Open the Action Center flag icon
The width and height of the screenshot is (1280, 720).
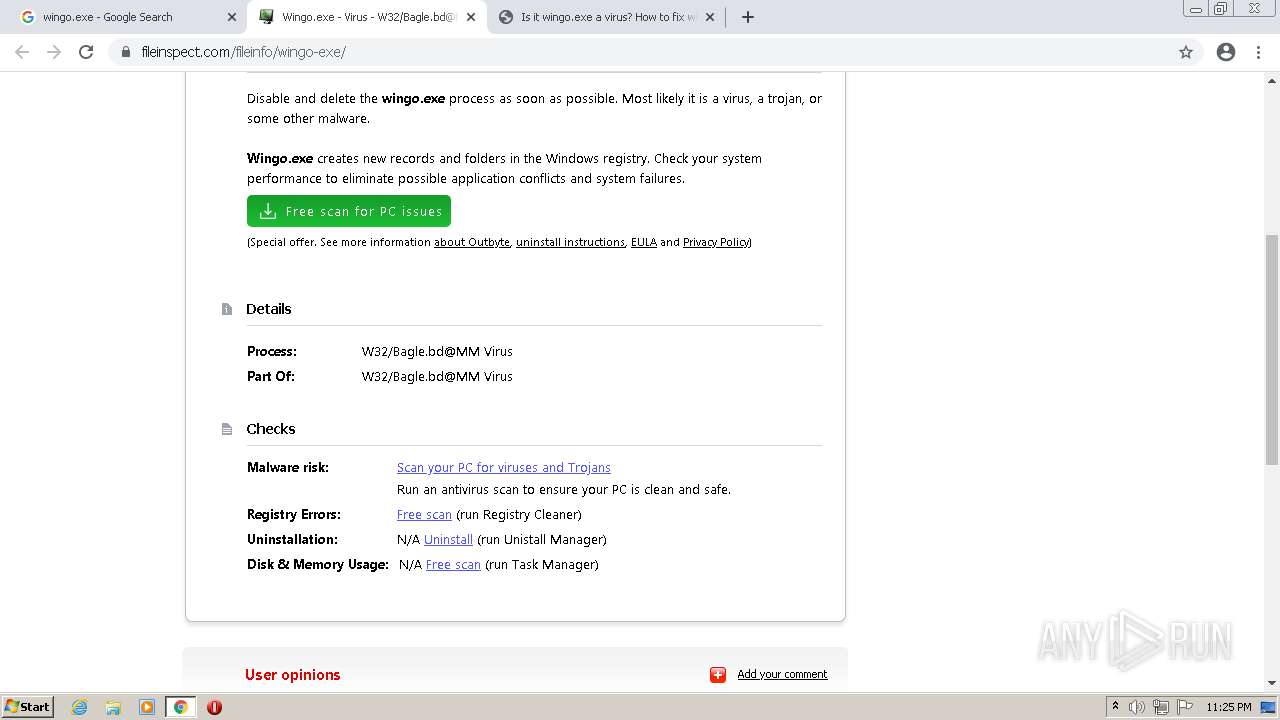click(1184, 707)
